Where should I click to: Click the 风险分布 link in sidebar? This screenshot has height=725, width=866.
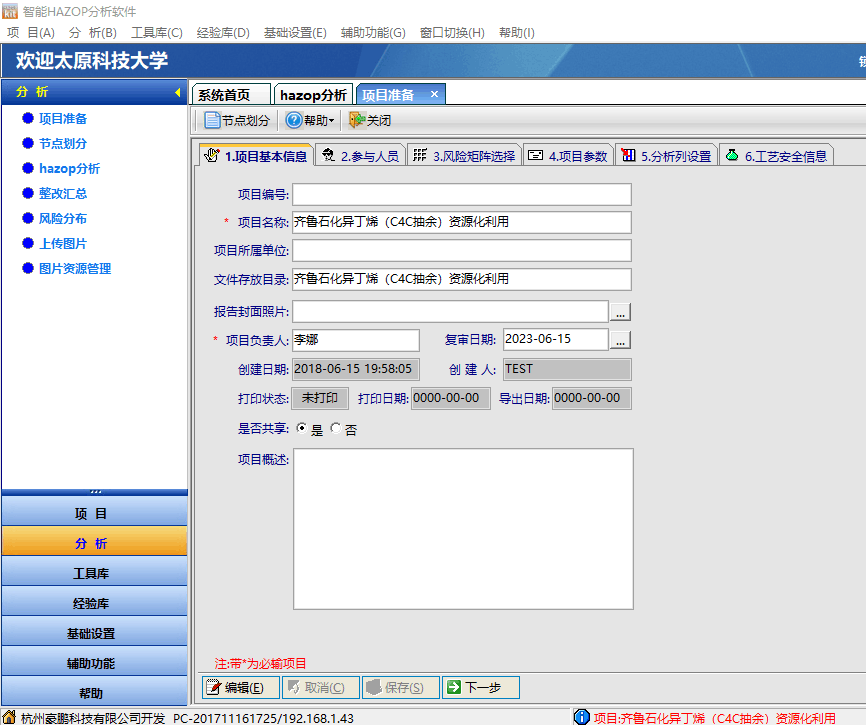pyautogui.click(x=62, y=218)
